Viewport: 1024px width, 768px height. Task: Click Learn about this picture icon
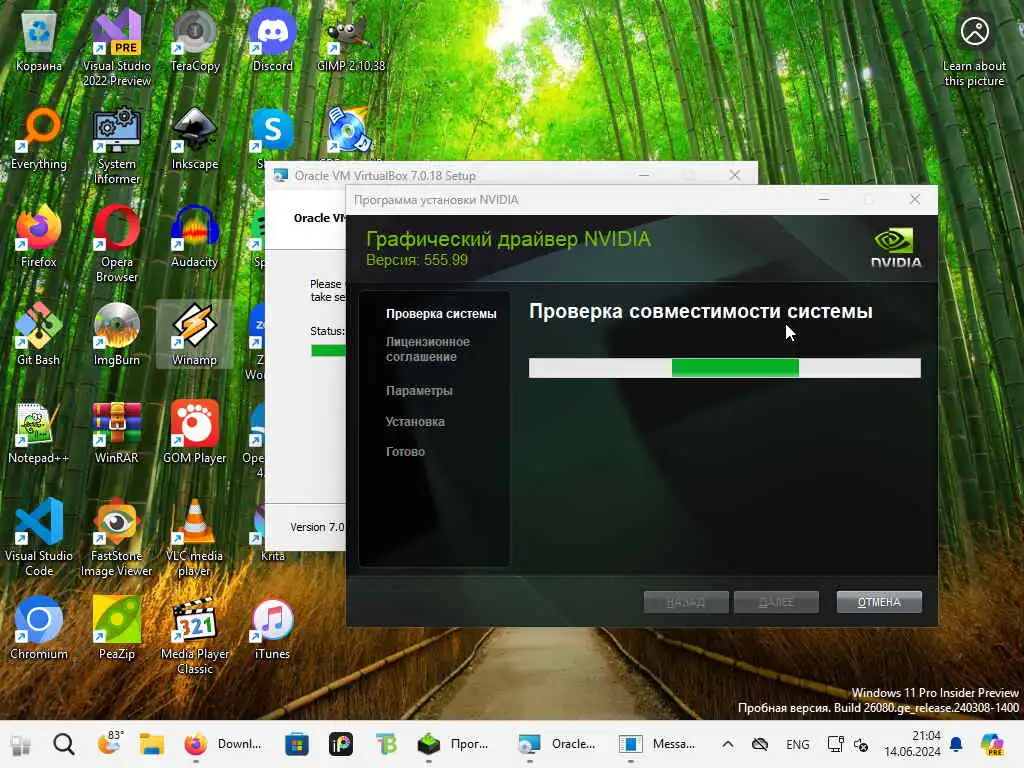click(x=974, y=50)
